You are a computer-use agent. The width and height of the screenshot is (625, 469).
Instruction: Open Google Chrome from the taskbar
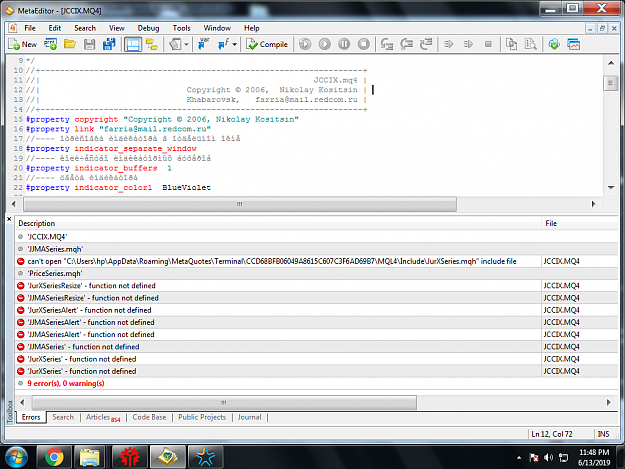point(54,457)
